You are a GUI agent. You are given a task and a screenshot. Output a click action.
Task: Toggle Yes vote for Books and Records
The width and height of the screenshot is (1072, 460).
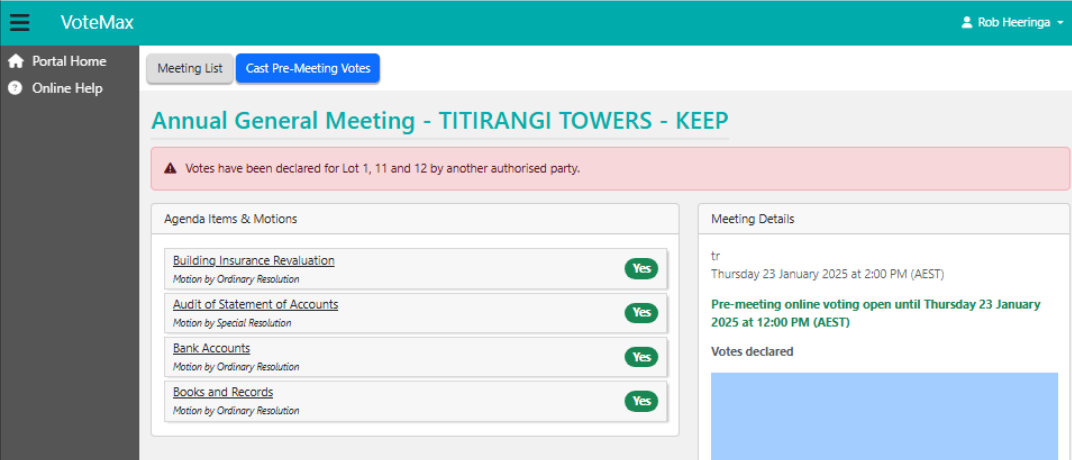(x=641, y=401)
